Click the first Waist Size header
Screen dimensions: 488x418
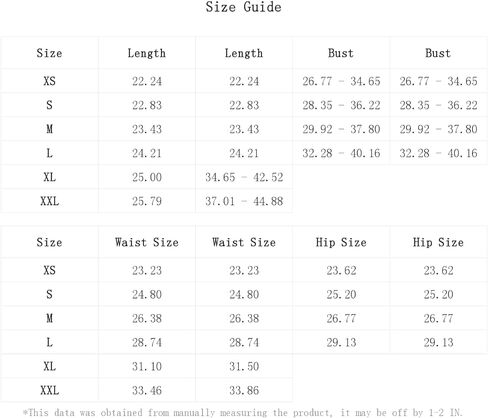[147, 242]
